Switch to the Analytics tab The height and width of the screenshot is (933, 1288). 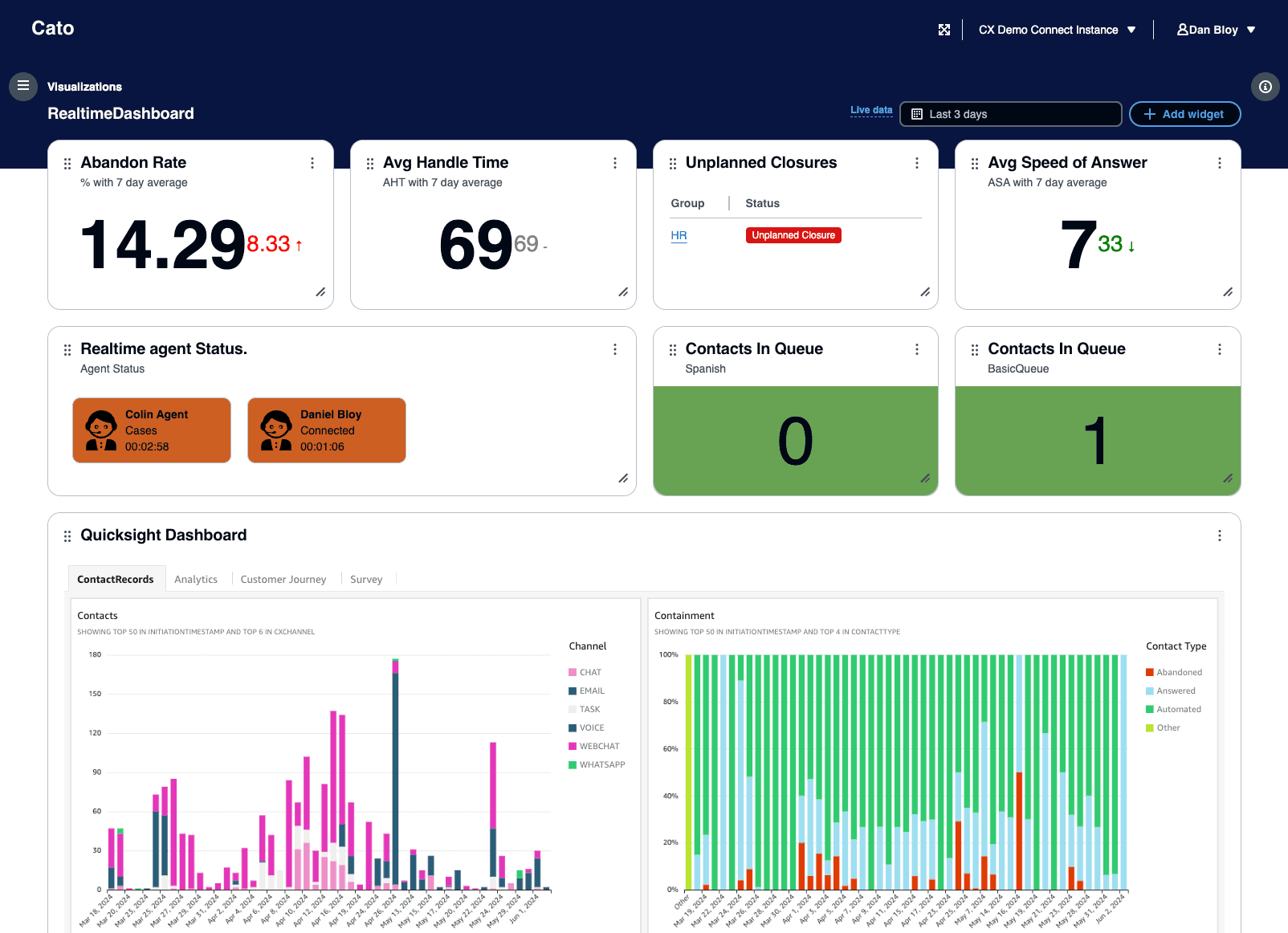pyautogui.click(x=196, y=579)
